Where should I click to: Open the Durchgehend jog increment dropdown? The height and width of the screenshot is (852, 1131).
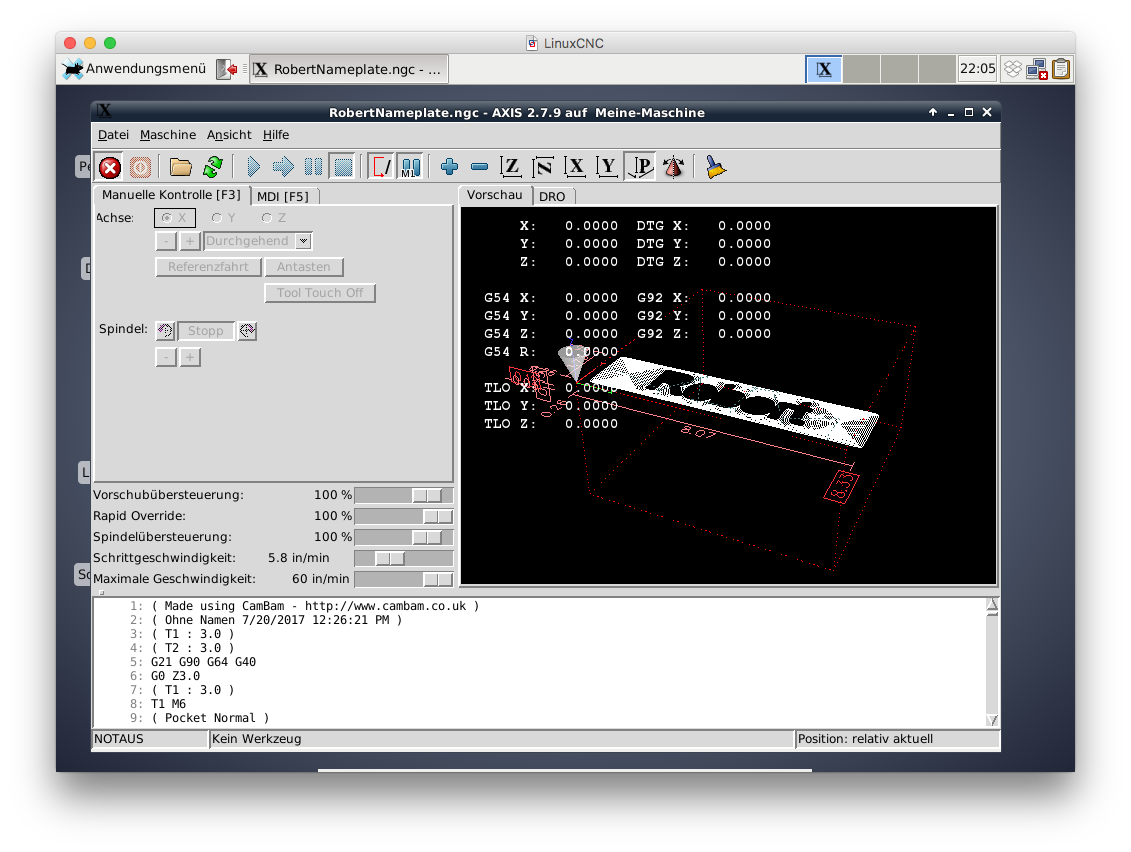click(304, 241)
